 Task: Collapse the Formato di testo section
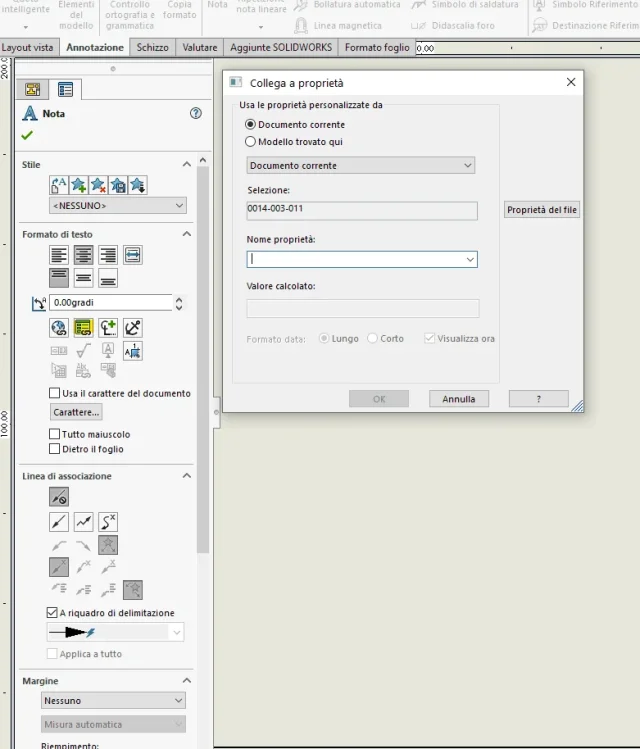187,234
